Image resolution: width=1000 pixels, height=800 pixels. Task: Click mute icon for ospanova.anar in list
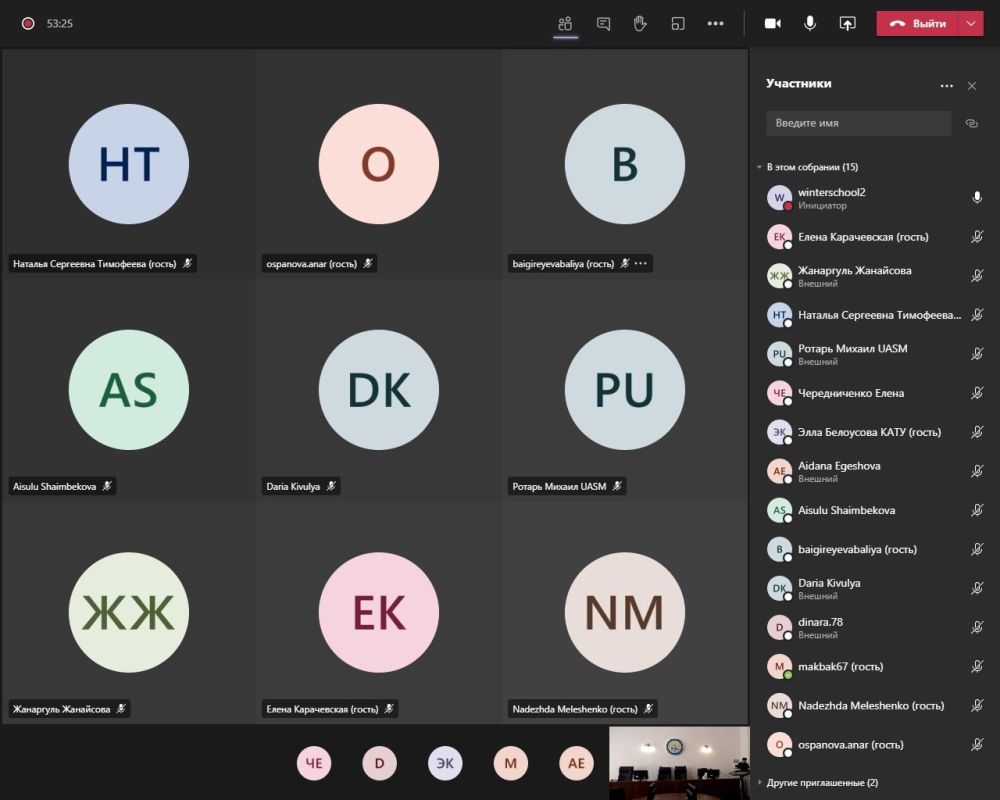pos(976,744)
